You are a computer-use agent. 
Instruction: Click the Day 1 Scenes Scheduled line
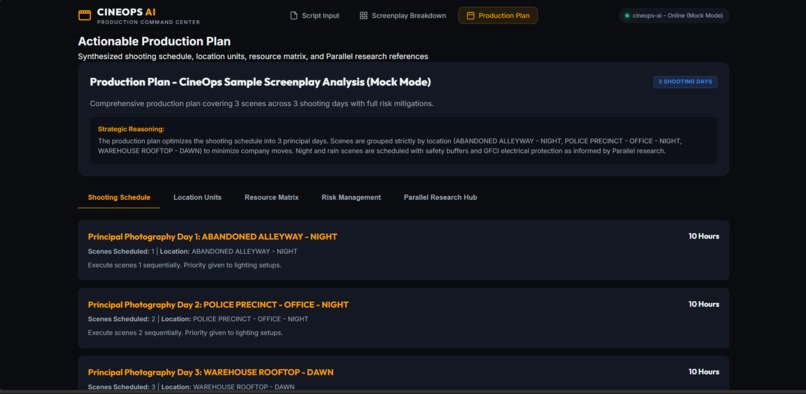(192, 252)
